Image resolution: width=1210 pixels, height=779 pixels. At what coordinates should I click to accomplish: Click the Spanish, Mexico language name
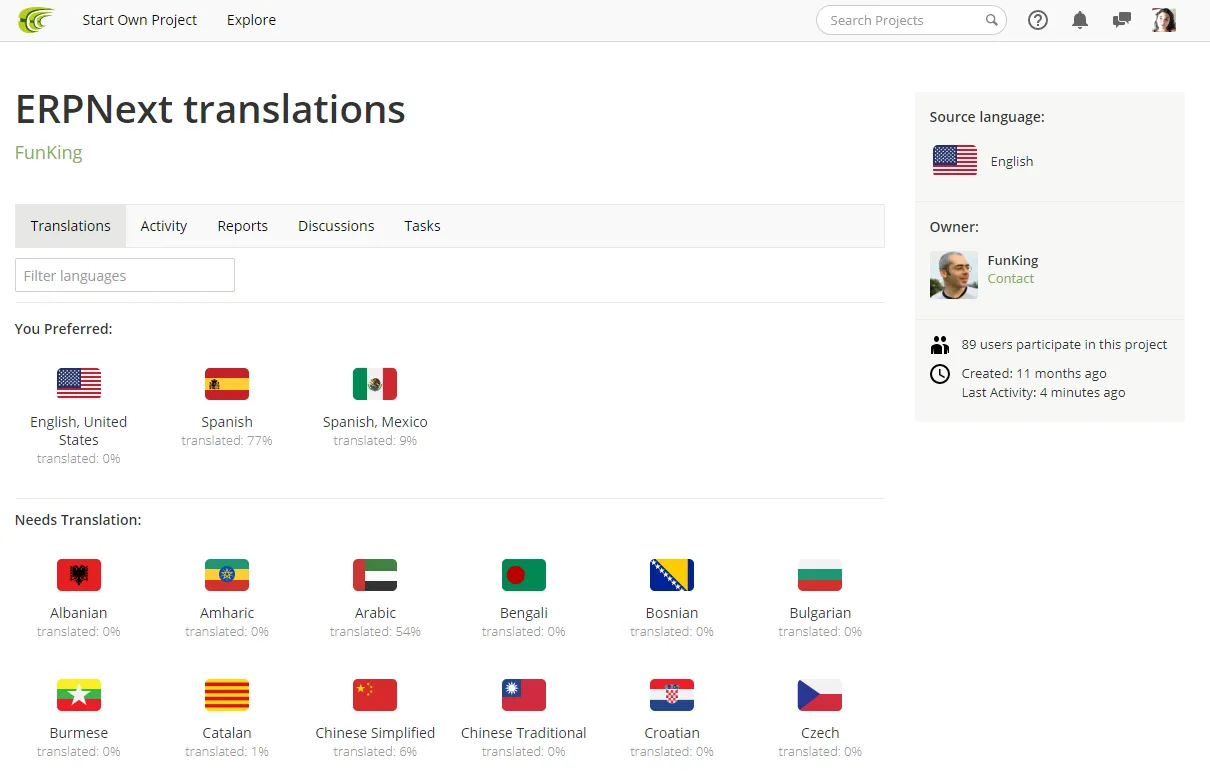coord(375,422)
